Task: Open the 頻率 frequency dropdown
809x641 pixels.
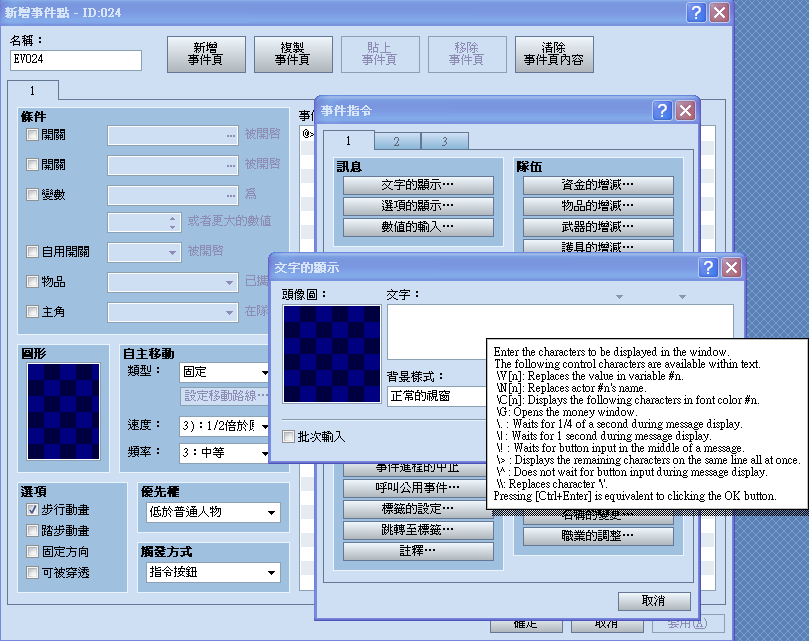Action: click(x=224, y=453)
